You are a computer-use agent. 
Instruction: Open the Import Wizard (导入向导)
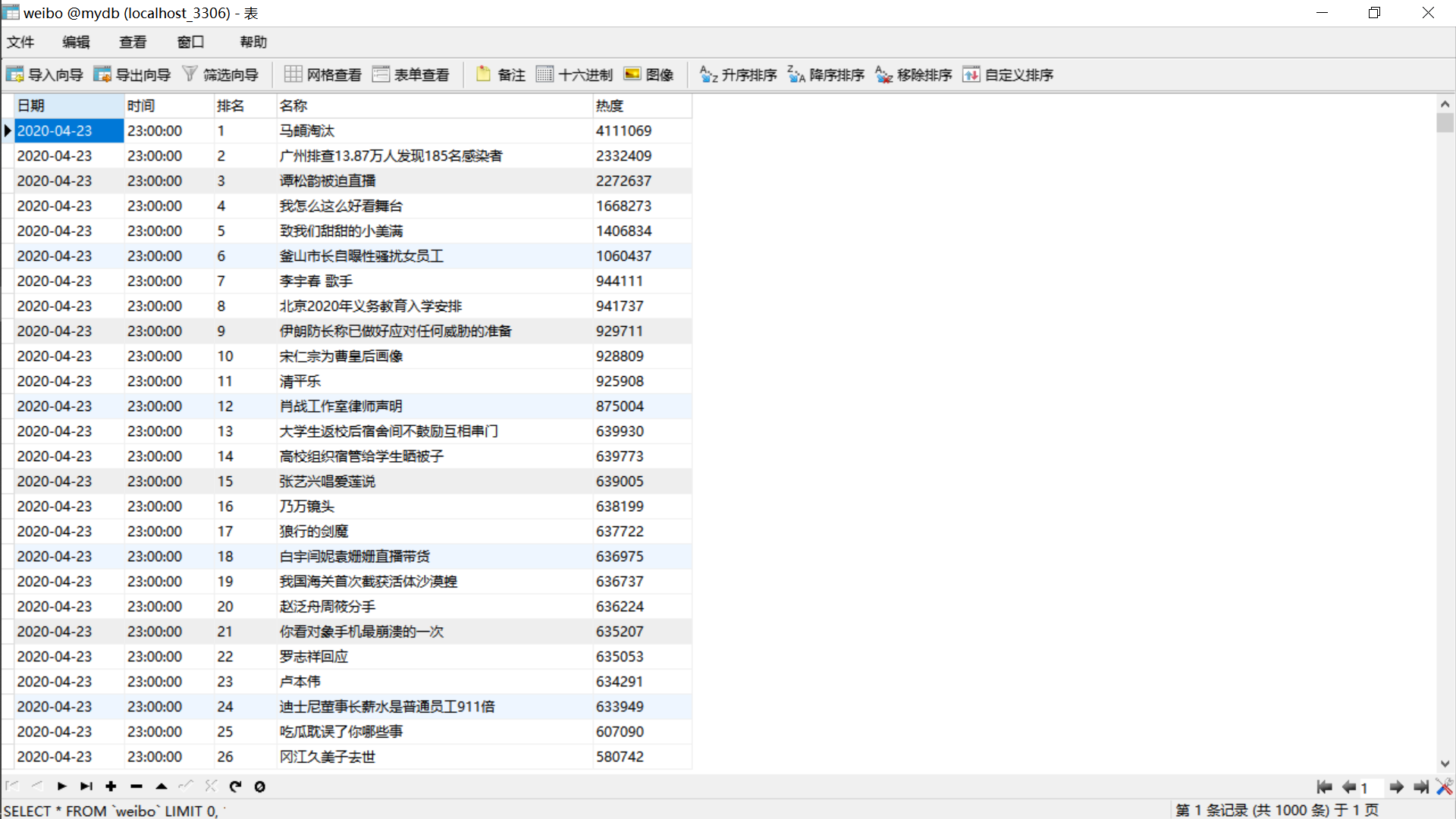[45, 74]
